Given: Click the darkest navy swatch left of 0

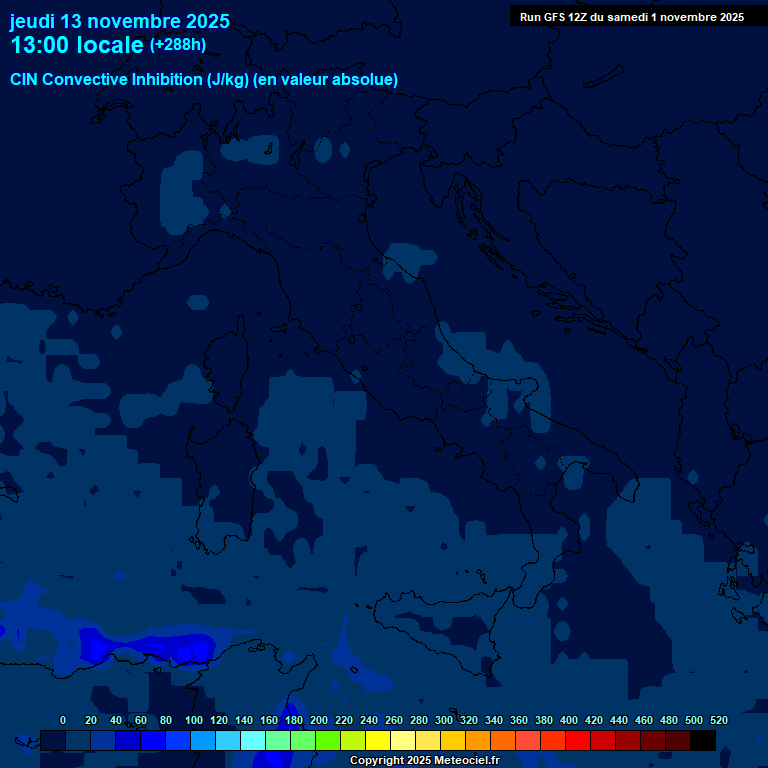Looking at the screenshot, I should tap(53, 740).
